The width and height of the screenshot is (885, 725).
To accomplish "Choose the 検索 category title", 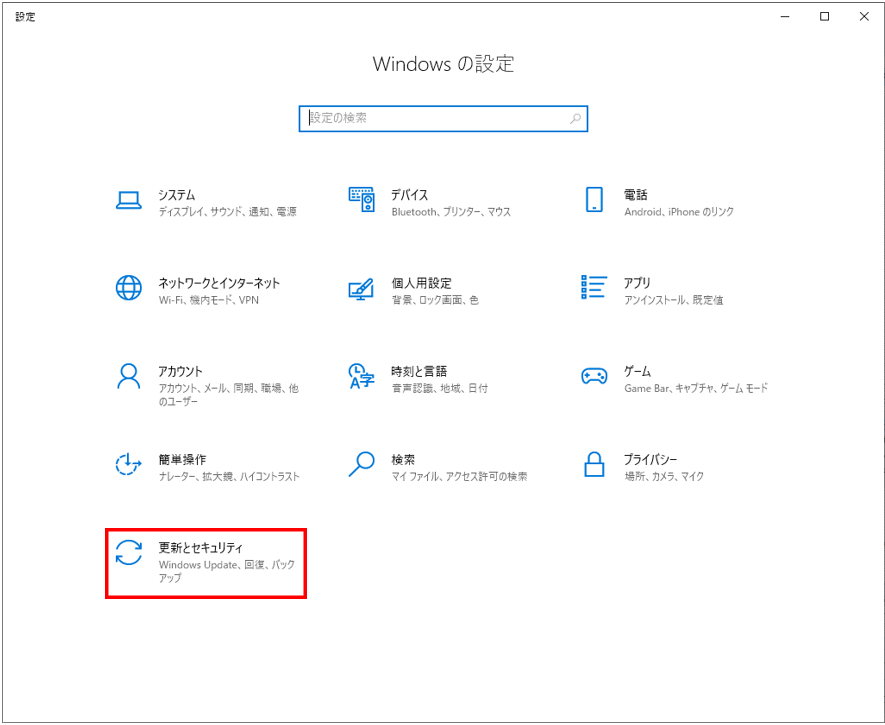I will [x=403, y=460].
